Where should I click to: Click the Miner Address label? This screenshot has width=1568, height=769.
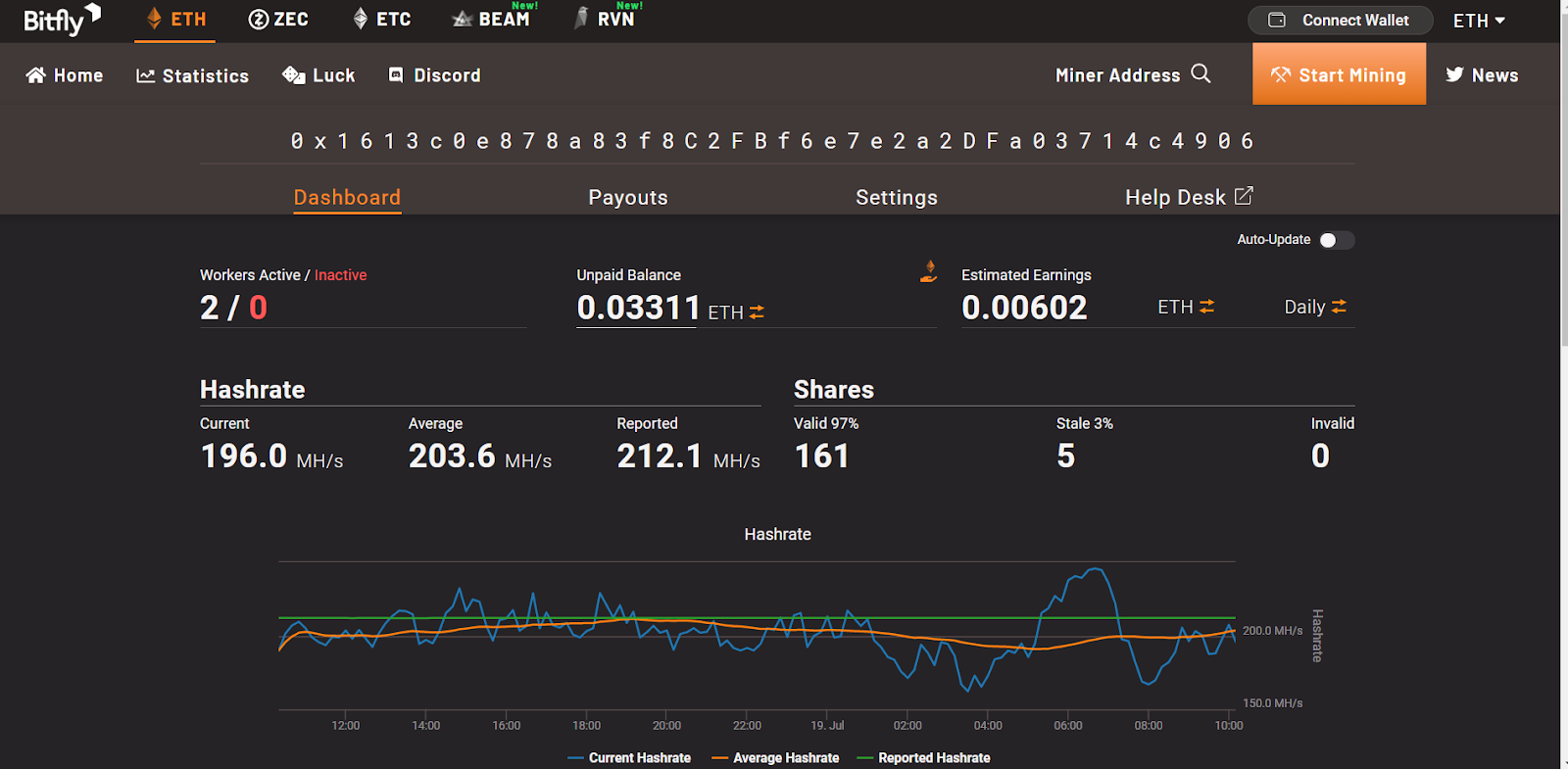1117,75
